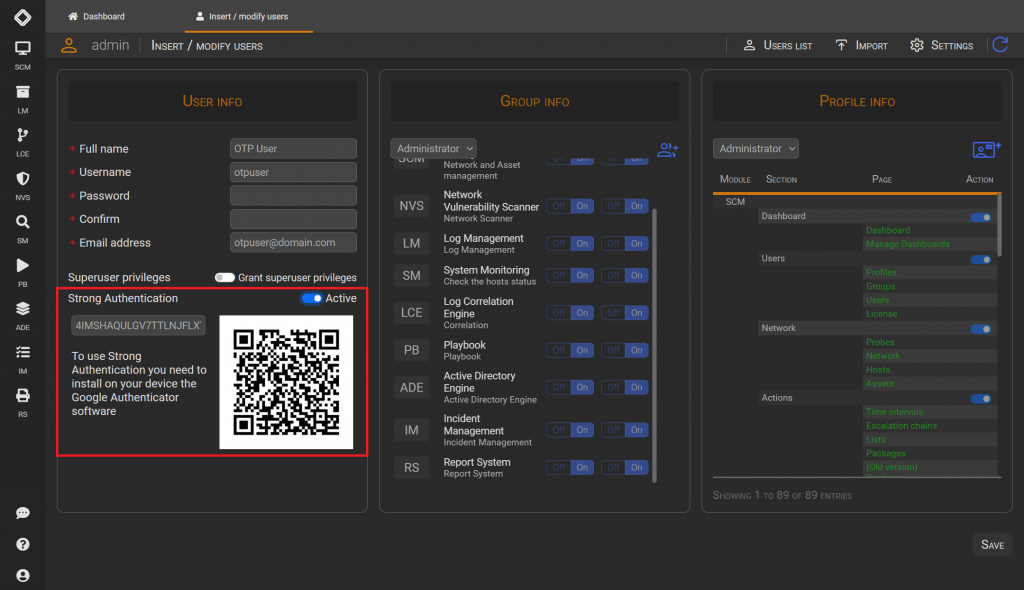The height and width of the screenshot is (590, 1024).
Task: Open Settings in the header
Action: click(x=941, y=45)
